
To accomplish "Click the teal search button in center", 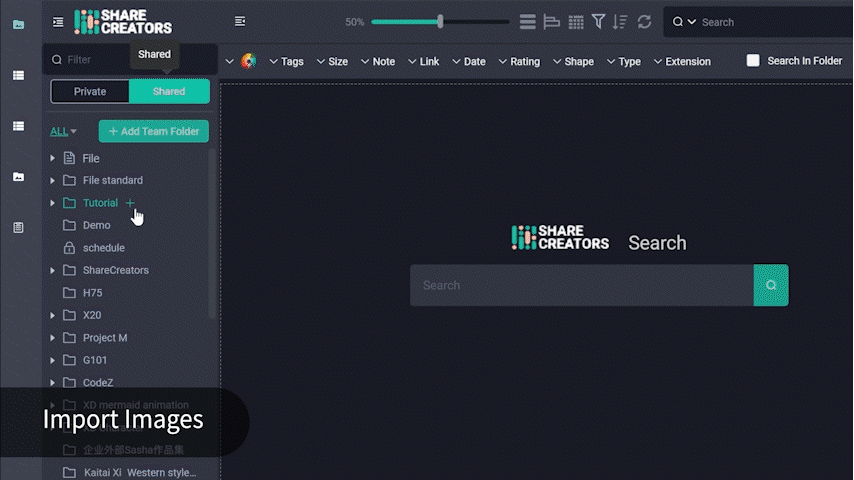I will click(x=771, y=285).
